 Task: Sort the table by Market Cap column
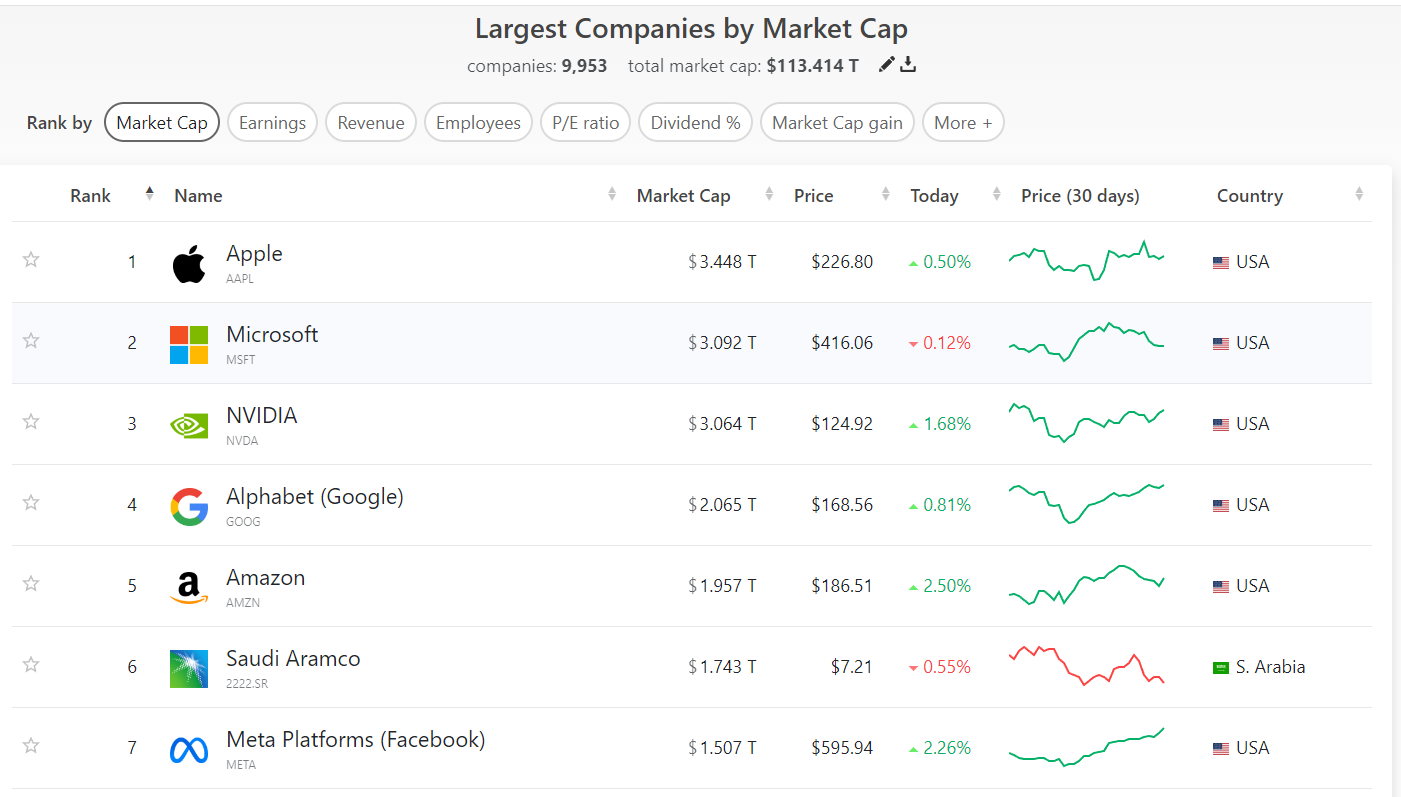[x=684, y=196]
